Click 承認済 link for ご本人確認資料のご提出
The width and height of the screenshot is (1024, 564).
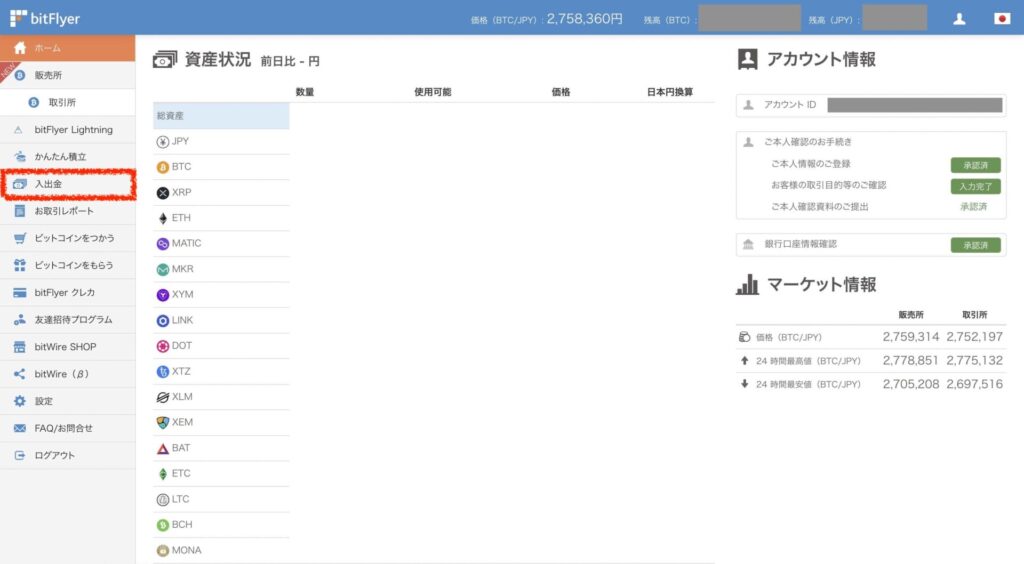coord(973,206)
